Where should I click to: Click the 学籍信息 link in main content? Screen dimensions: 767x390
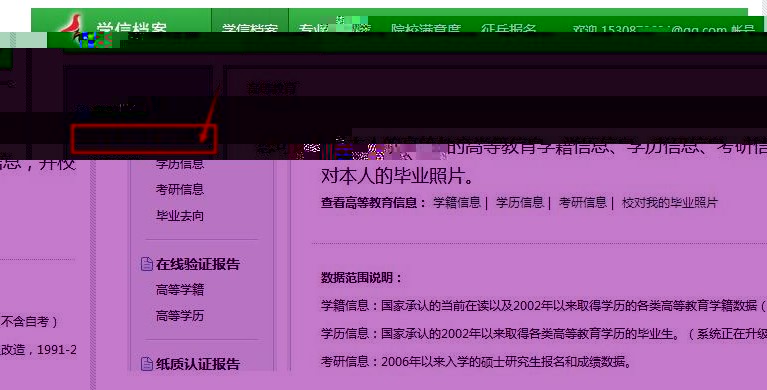[457, 203]
